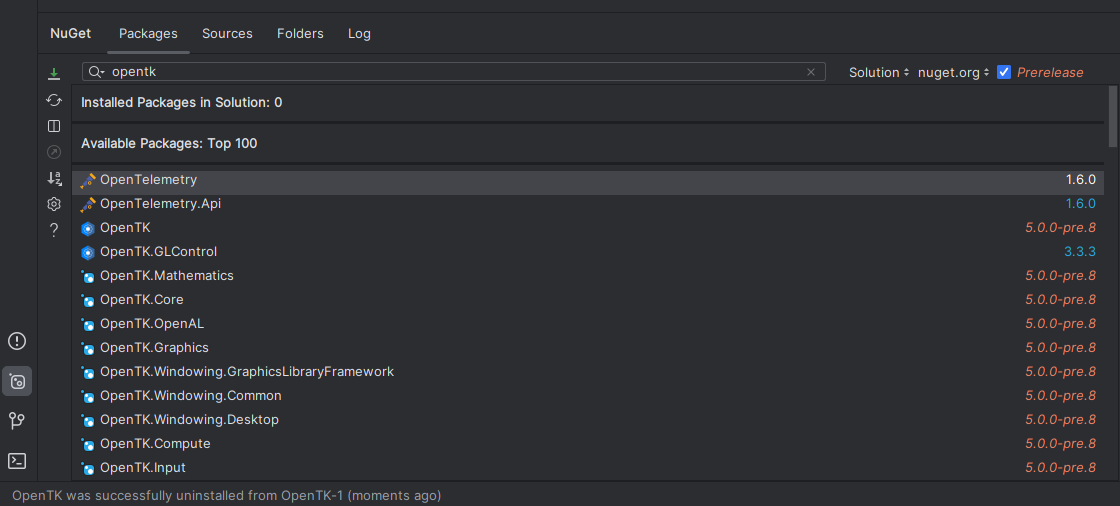1120x506 pixels.
Task: Click the OpenTK.OpenAL package icon
Action: [88, 324]
